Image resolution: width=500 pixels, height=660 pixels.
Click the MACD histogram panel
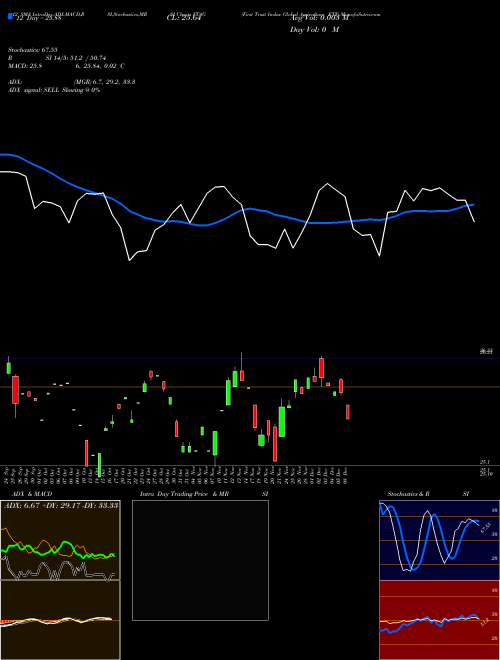pyautogui.click(x=60, y=620)
